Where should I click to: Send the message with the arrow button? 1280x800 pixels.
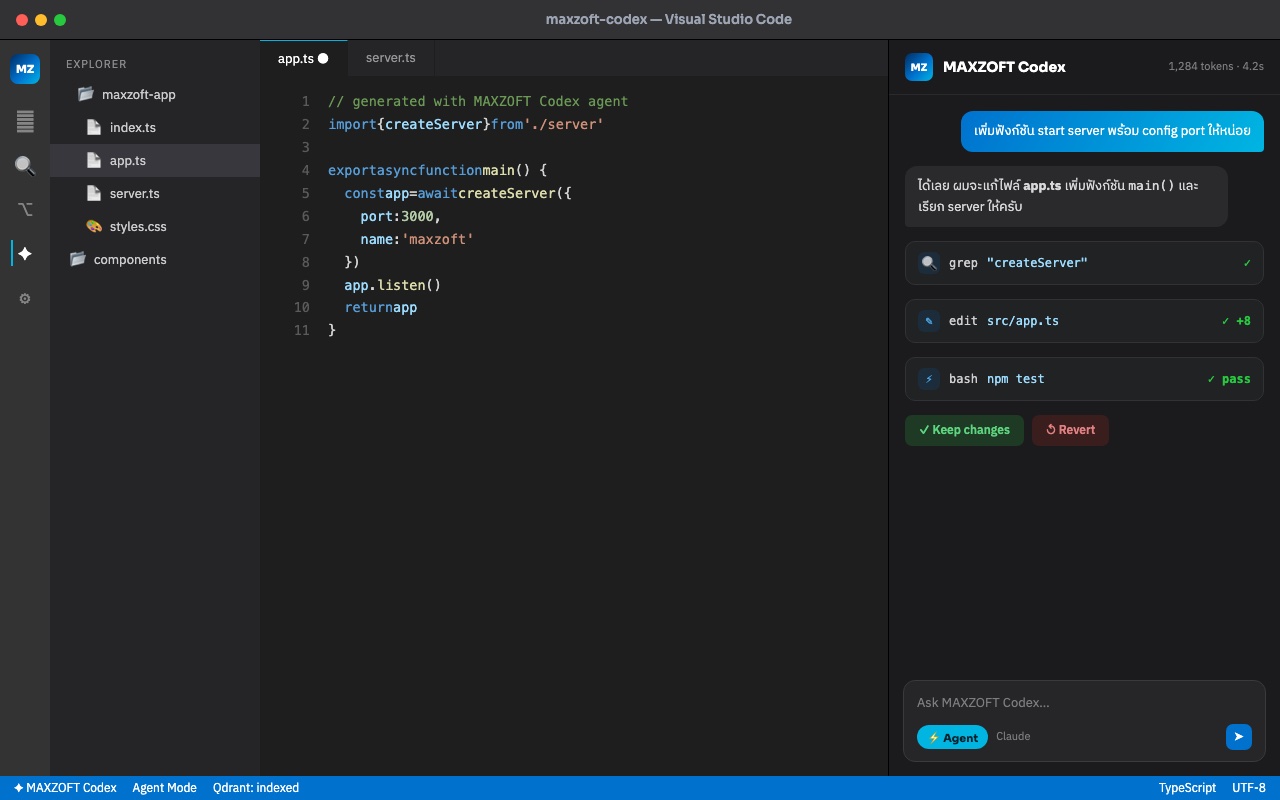[x=1239, y=737]
